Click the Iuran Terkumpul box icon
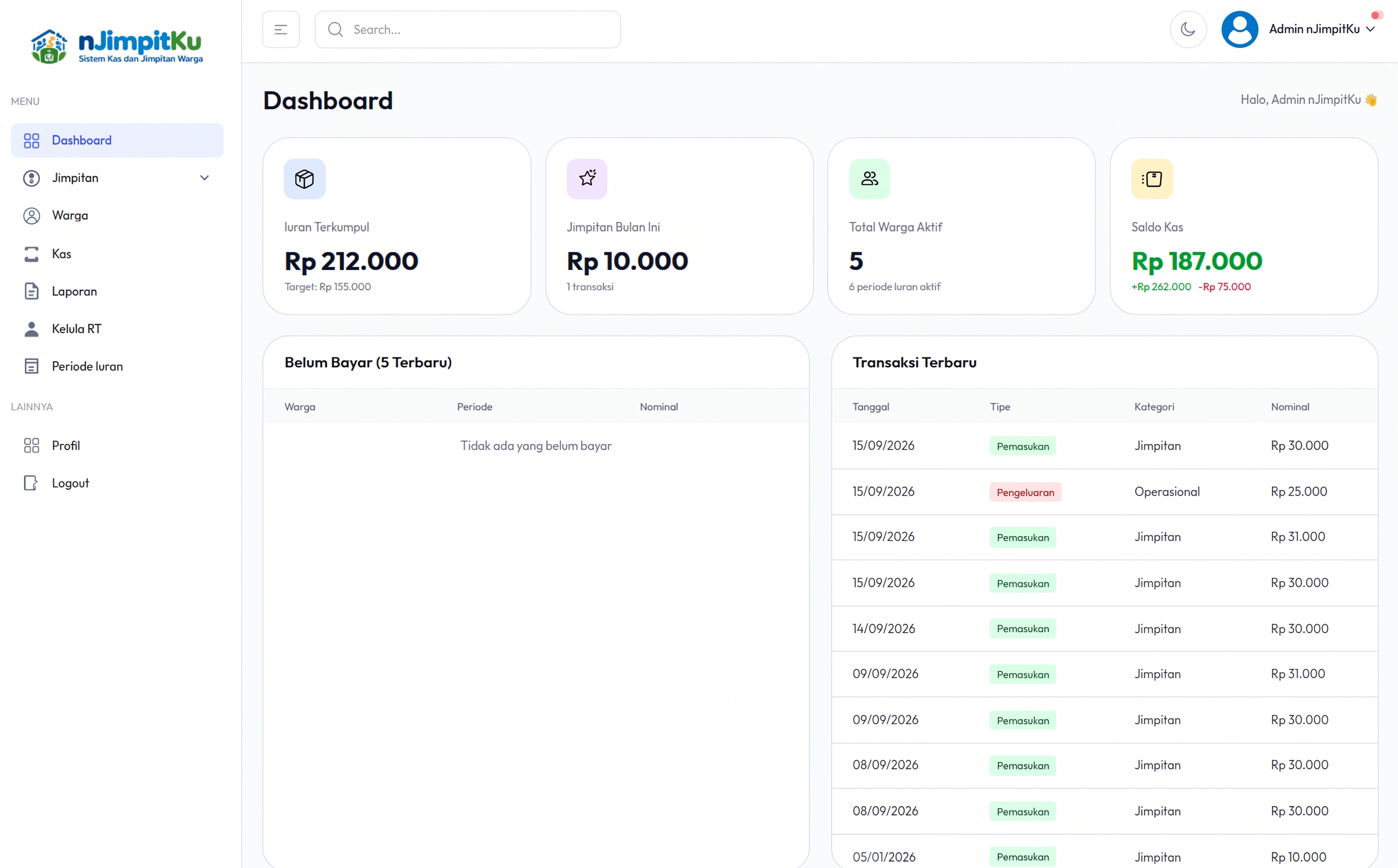The height and width of the screenshot is (868, 1398). pos(304,179)
